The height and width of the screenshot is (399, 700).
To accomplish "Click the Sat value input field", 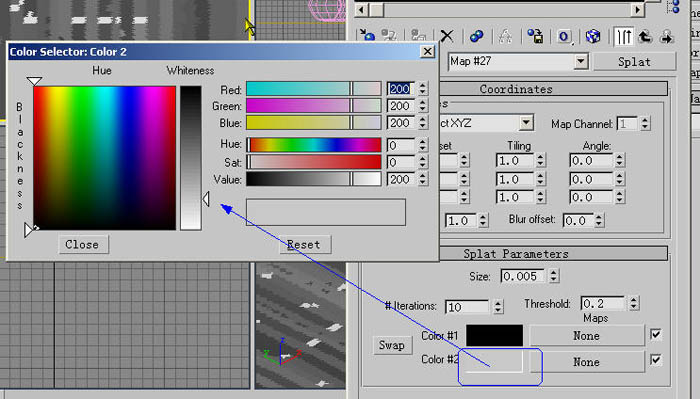I will [401, 162].
